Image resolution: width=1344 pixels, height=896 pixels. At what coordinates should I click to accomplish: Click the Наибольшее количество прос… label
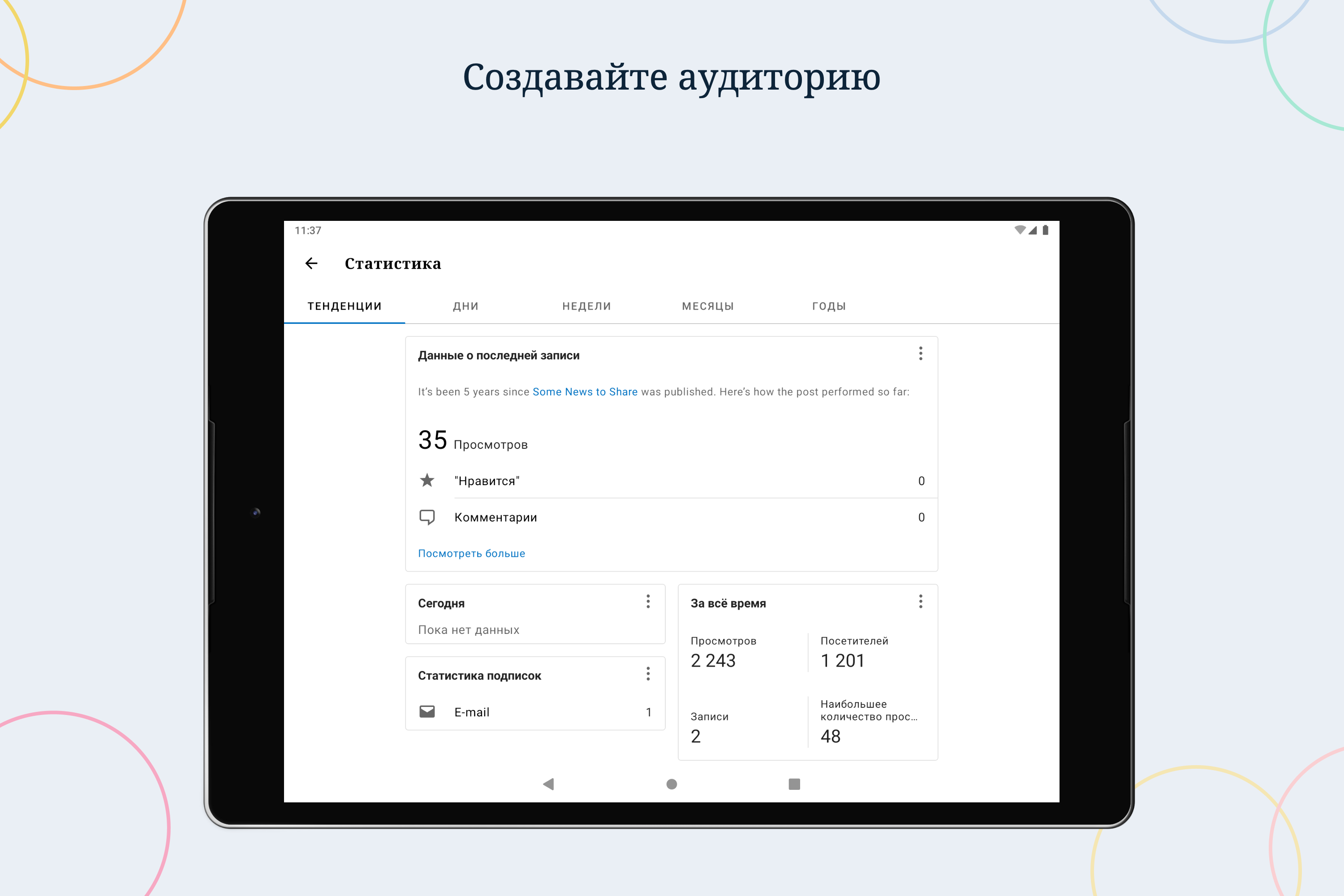click(869, 710)
